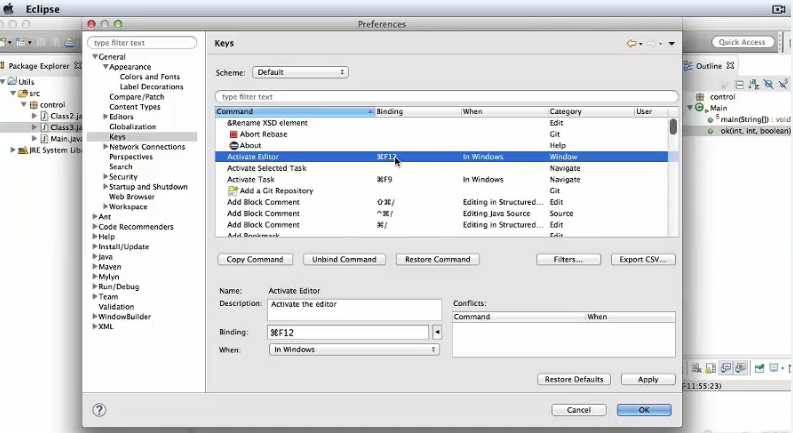Click the JRE System Library icon

tap(23, 150)
